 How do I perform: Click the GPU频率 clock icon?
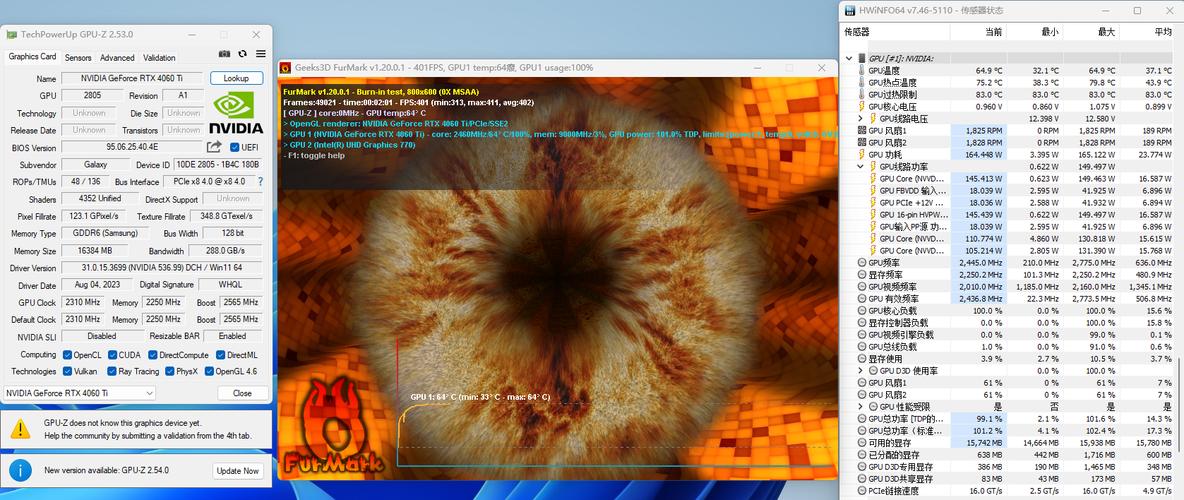coord(862,262)
